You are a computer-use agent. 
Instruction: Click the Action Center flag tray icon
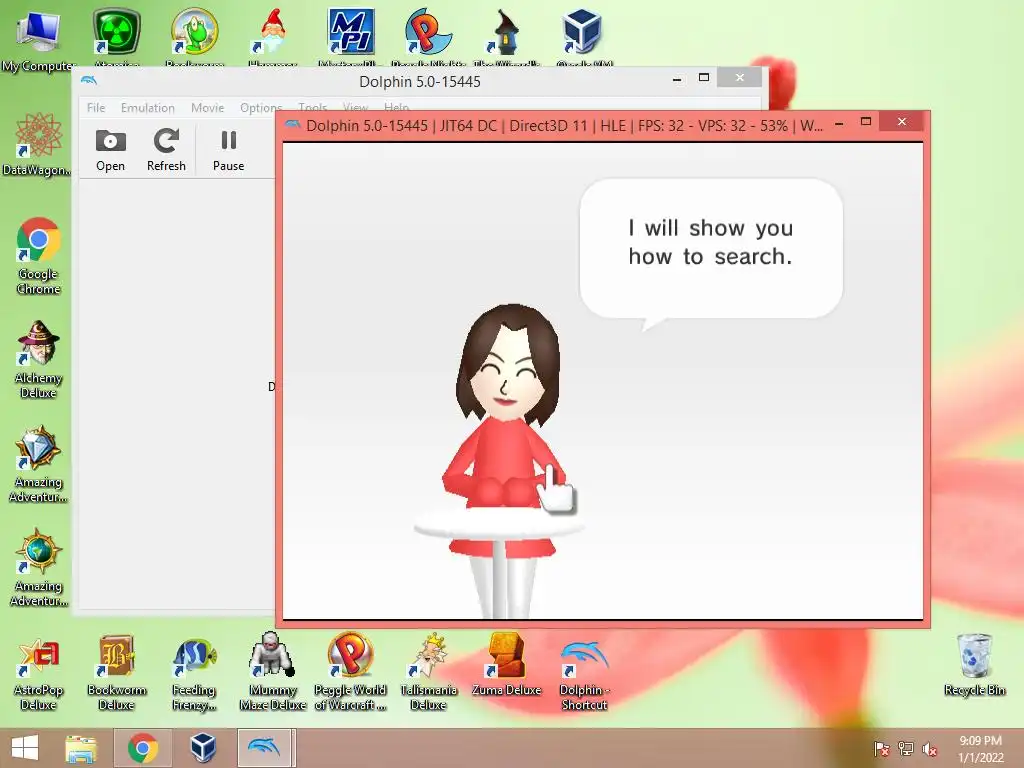882,749
